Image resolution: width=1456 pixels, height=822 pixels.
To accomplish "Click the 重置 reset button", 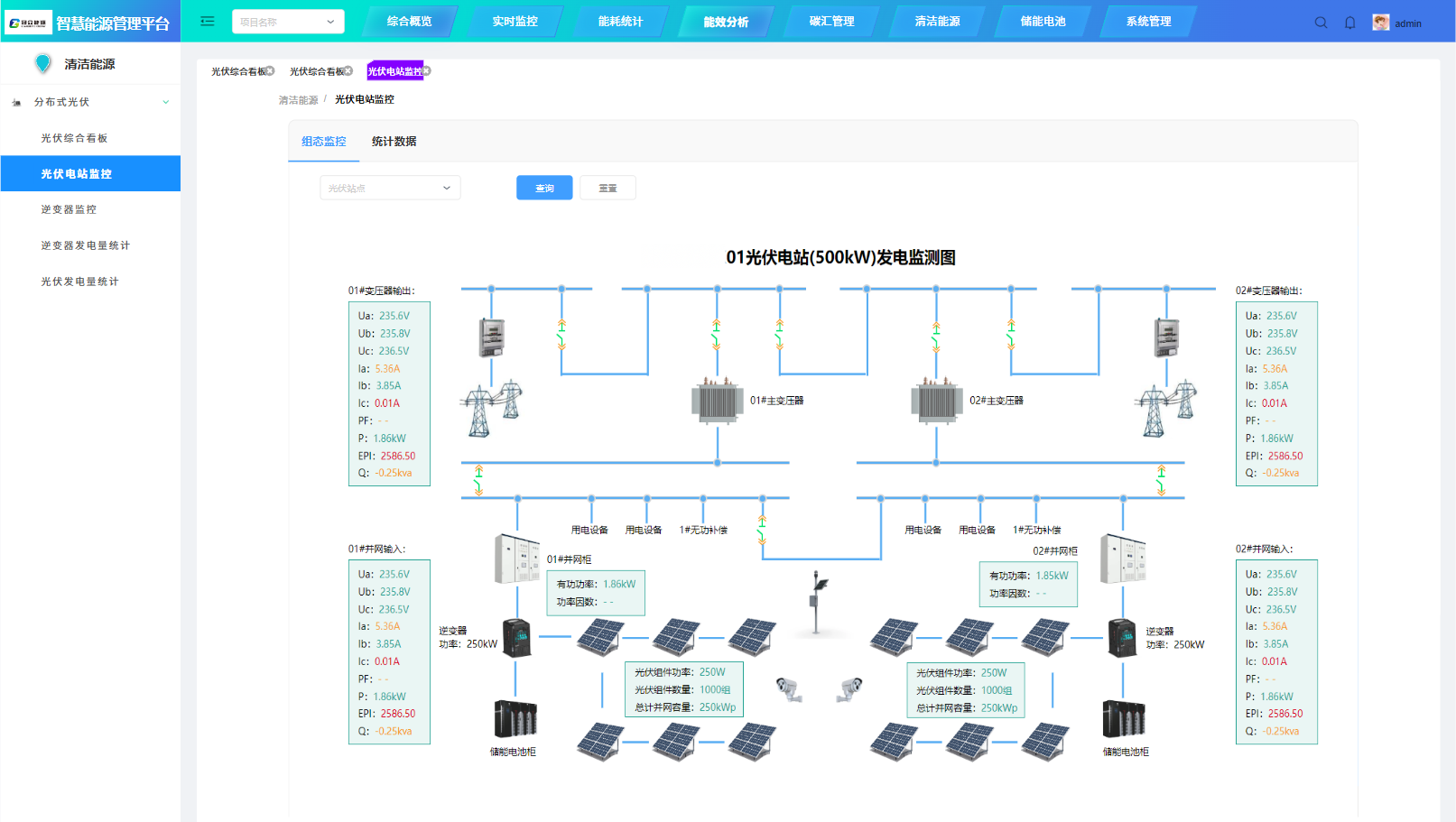I will pyautogui.click(x=607, y=188).
